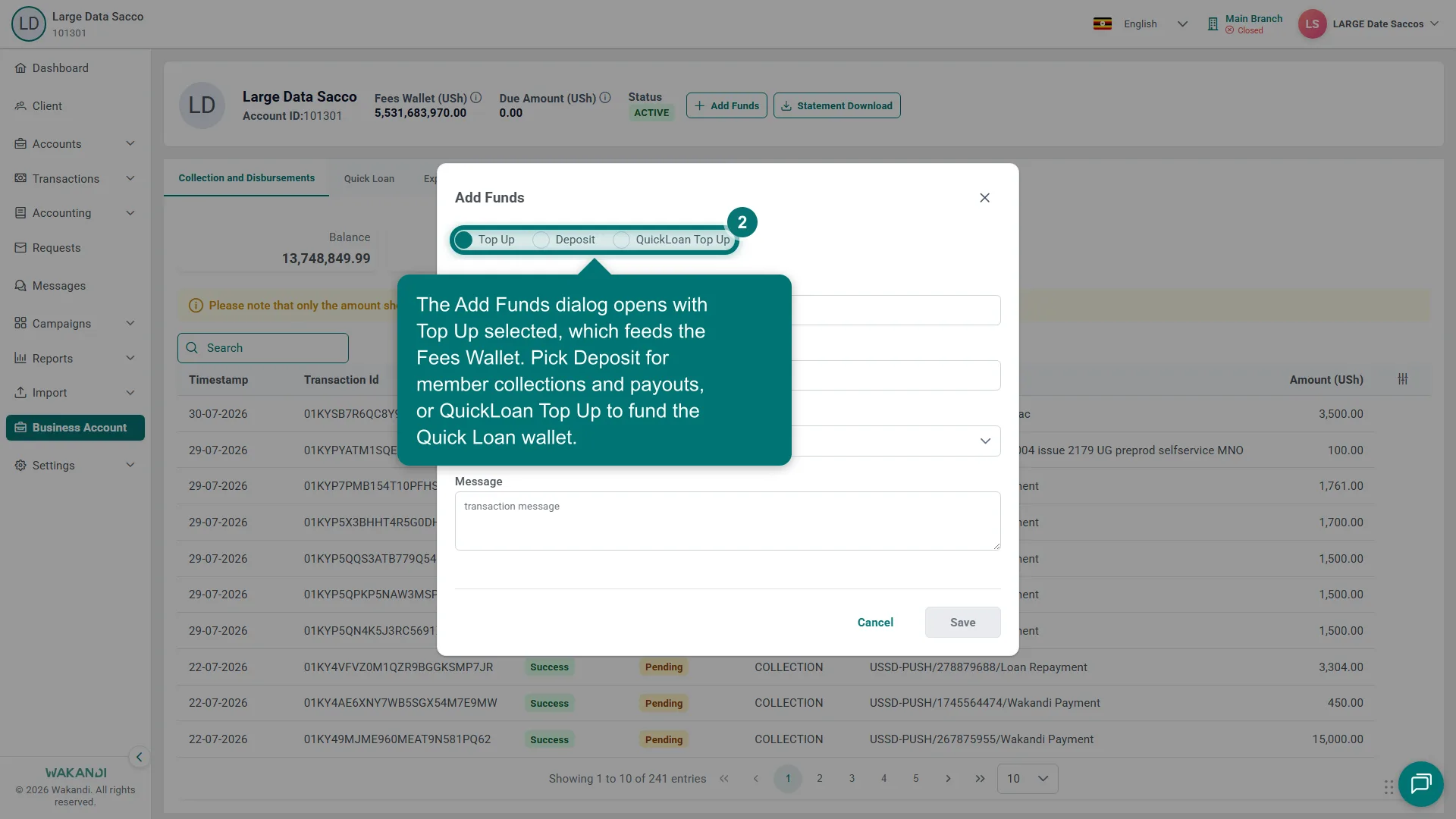Click the Statement Download button
Image resolution: width=1456 pixels, height=819 pixels.
(836, 106)
